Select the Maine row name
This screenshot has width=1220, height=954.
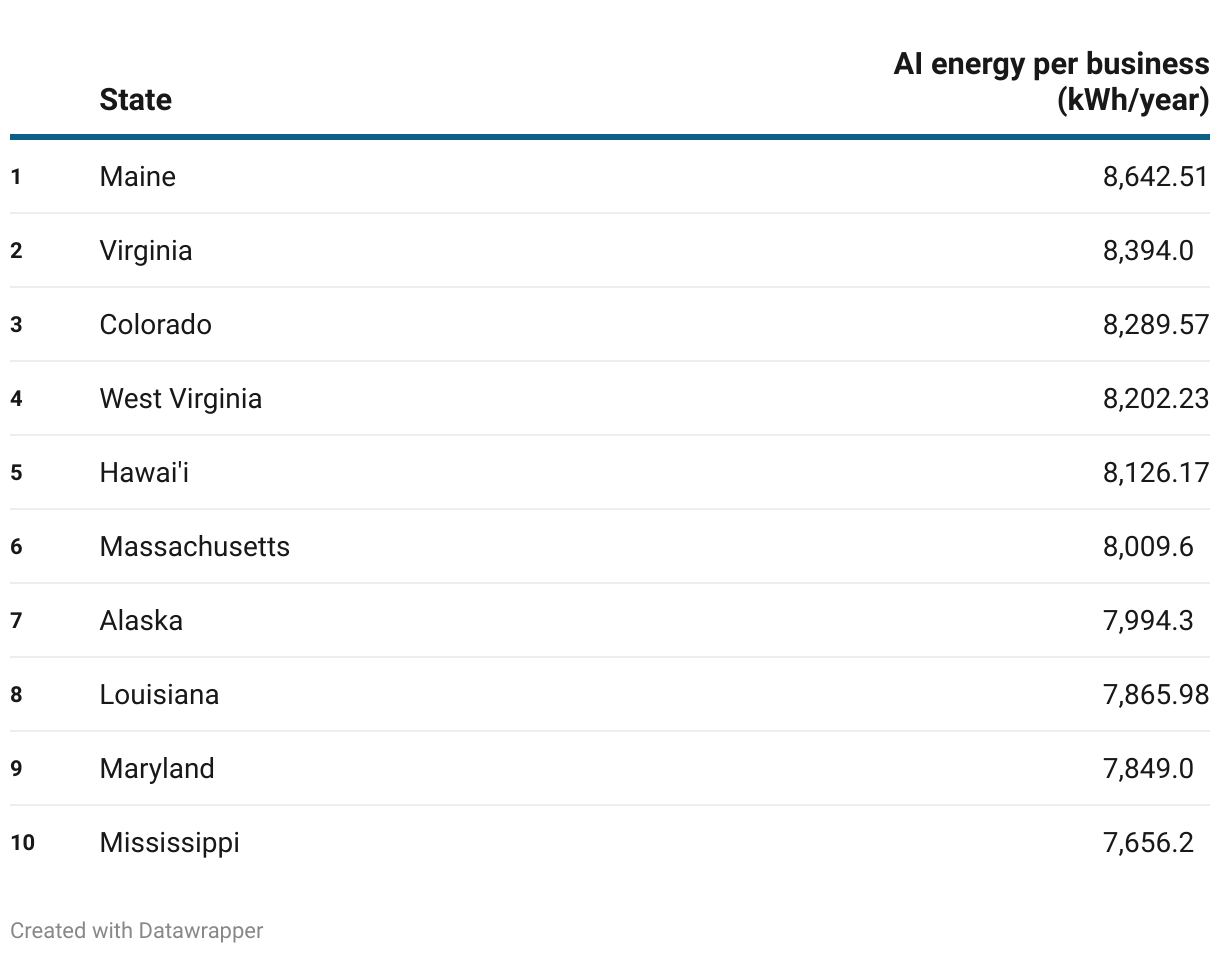(x=137, y=177)
